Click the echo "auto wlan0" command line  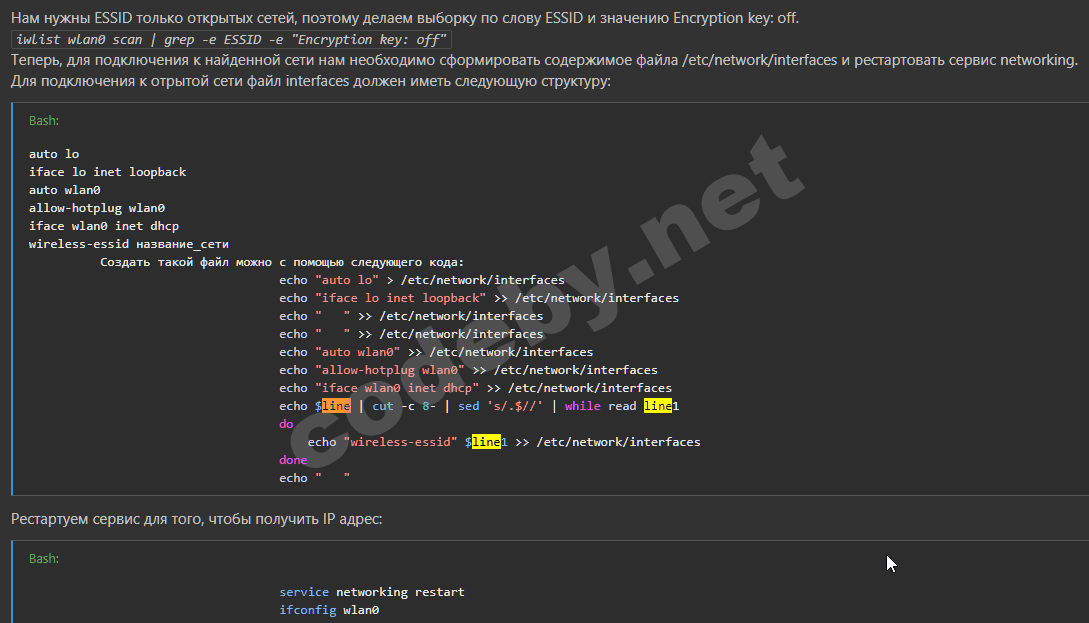point(436,352)
